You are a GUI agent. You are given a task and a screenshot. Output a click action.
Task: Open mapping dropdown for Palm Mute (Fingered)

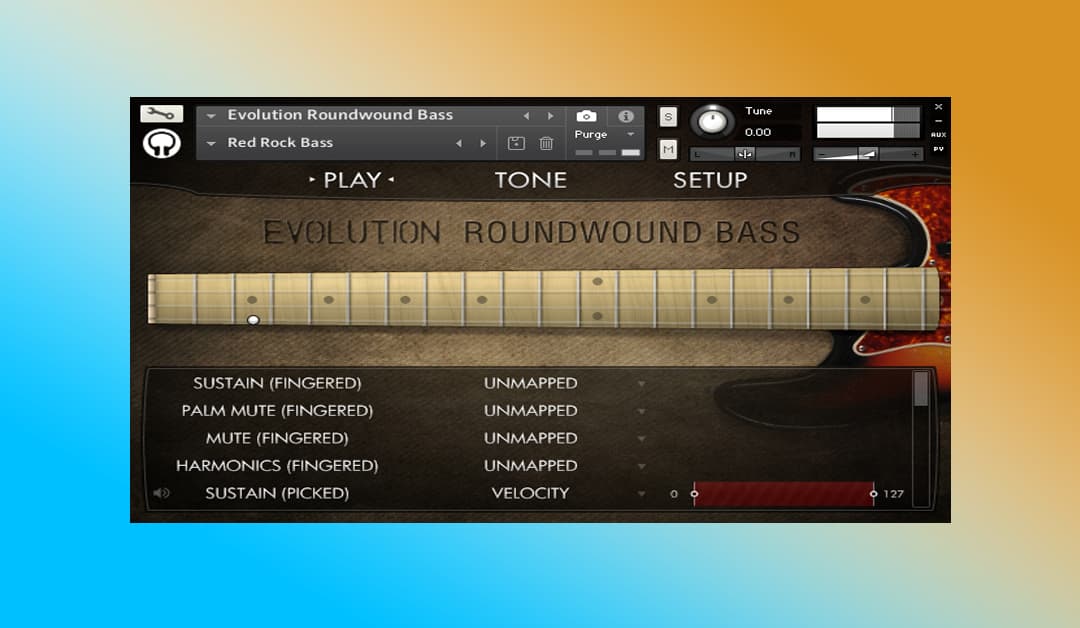(x=641, y=411)
